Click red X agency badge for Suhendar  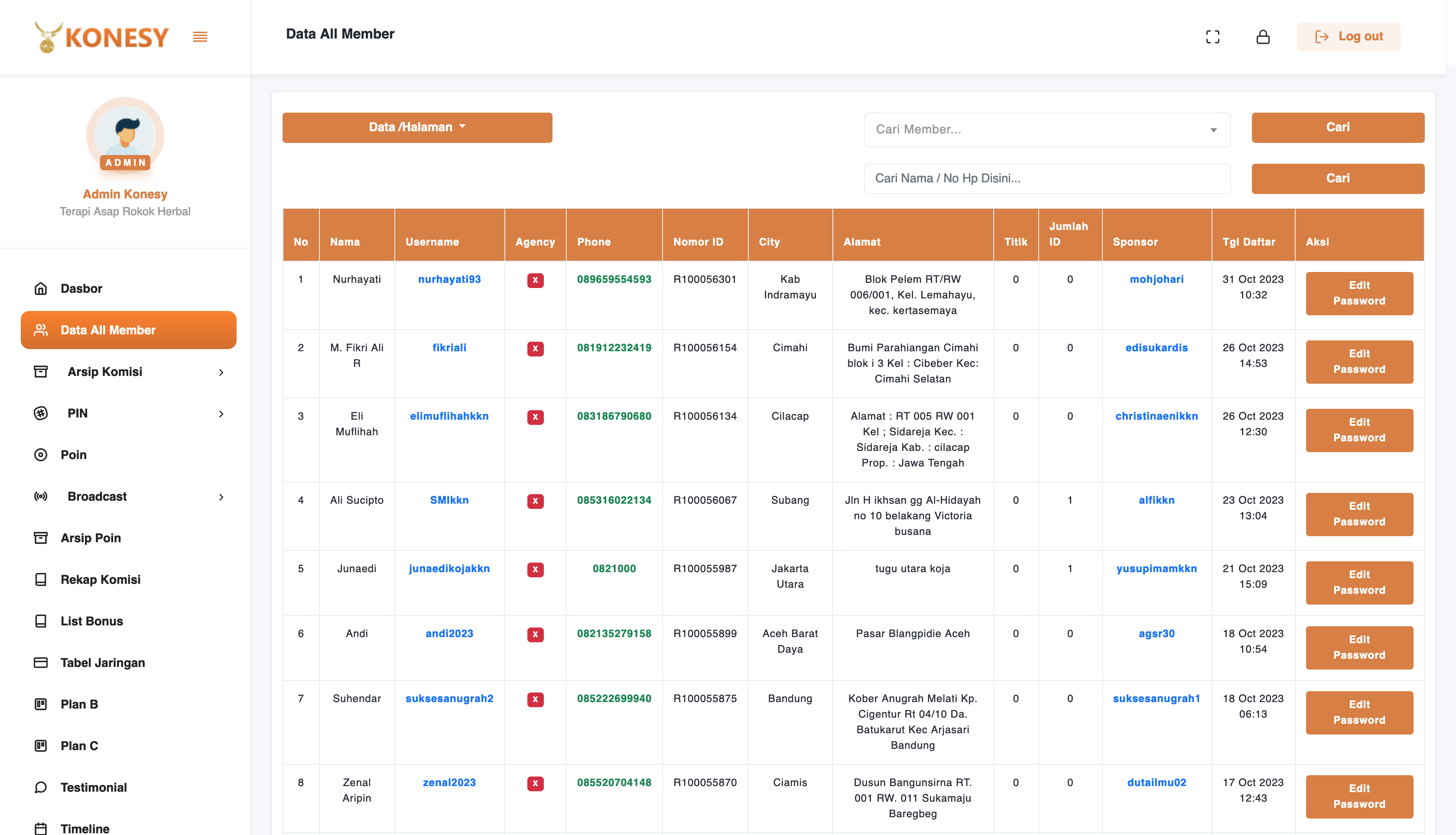535,699
